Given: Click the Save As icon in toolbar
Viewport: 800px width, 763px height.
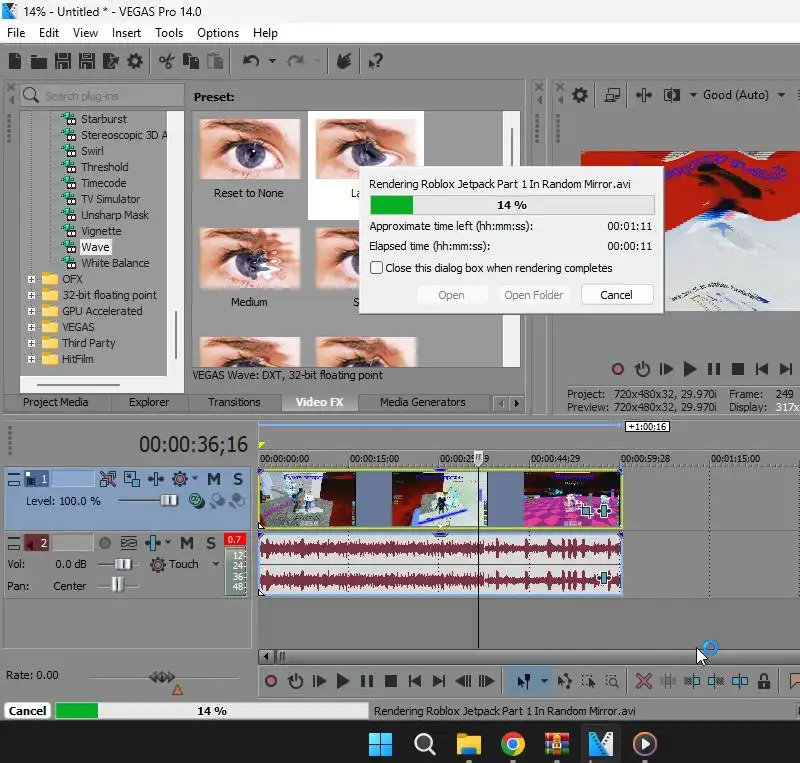Looking at the screenshot, I should point(87,61).
